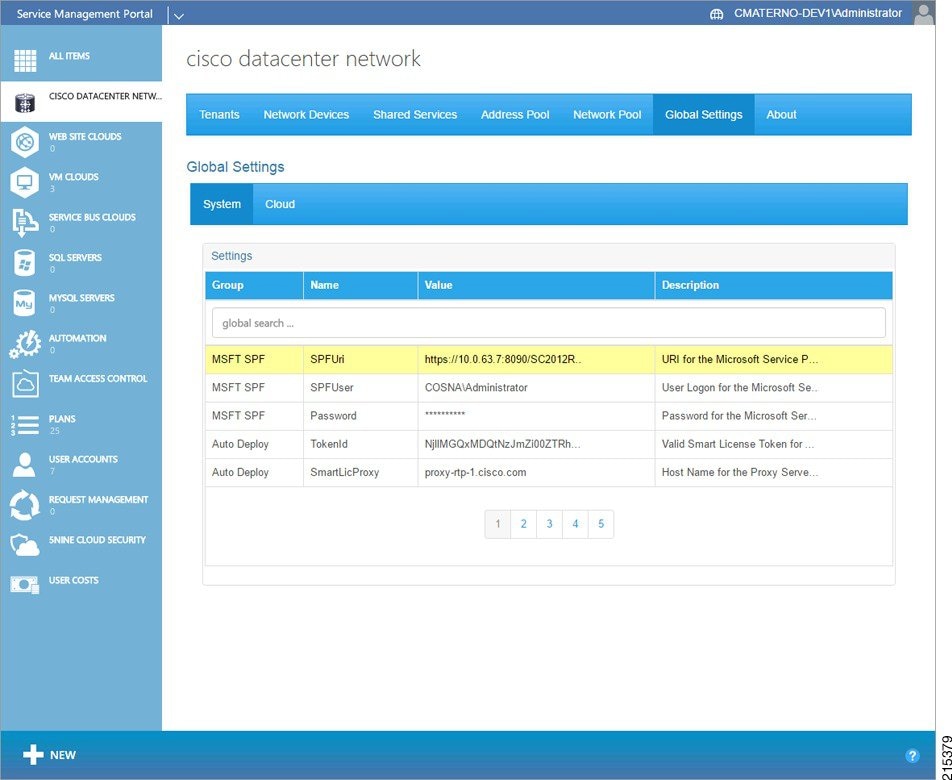Screen dimensions: 952x780
Task: Click the CMATERNO-DEV1\Administrator account name
Action: pyautogui.click(x=818, y=13)
